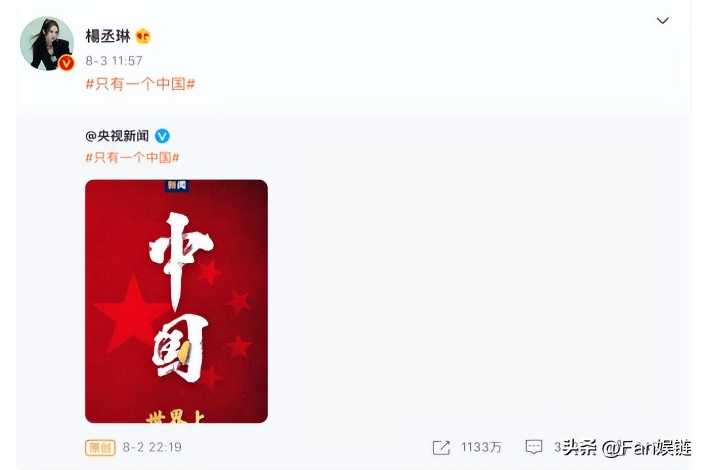The height and width of the screenshot is (470, 705).
Task: Click the membership crown icon beside 楊丞琳
Action: point(143,36)
